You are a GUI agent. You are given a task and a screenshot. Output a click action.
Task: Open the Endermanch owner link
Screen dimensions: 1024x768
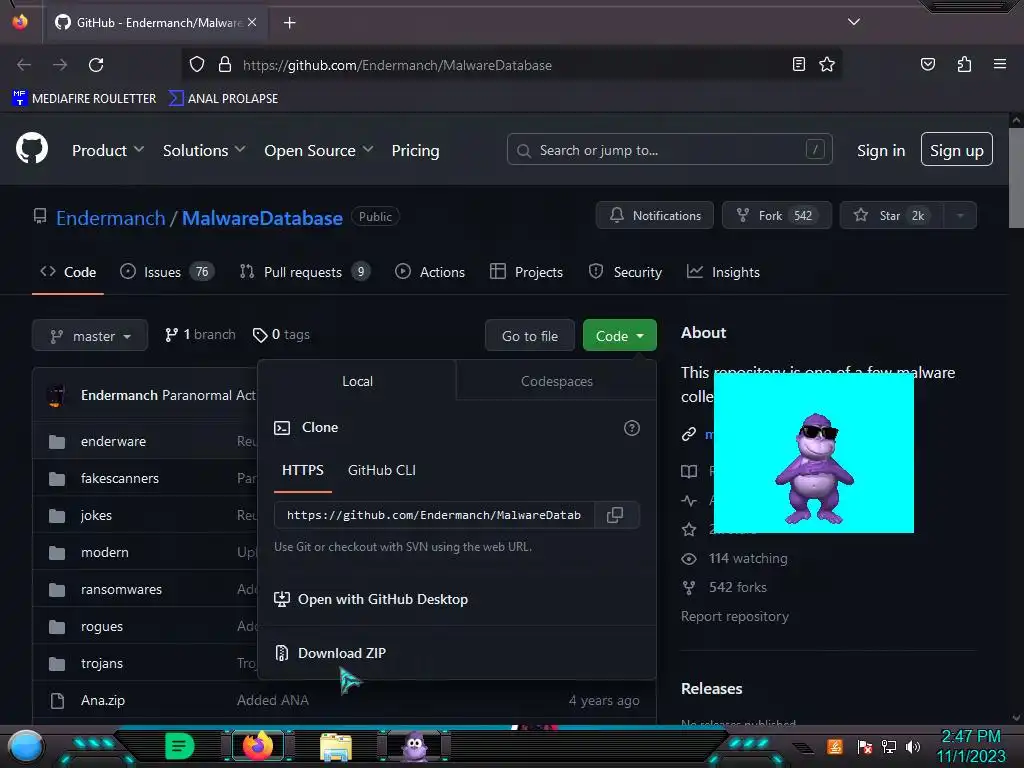[110, 217]
